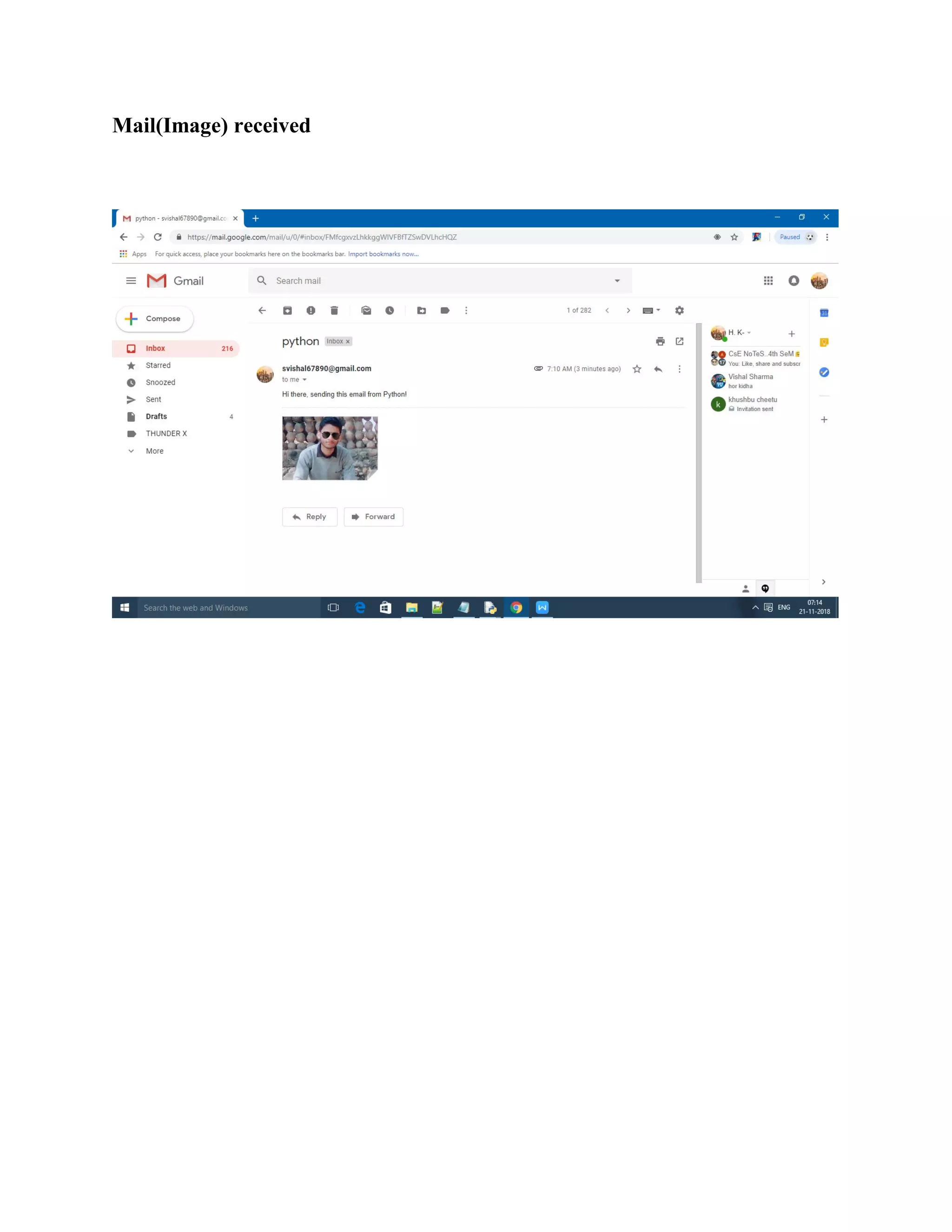Open the Google apps grid
Viewport: 952px width, 1232px height.
pyautogui.click(x=768, y=280)
